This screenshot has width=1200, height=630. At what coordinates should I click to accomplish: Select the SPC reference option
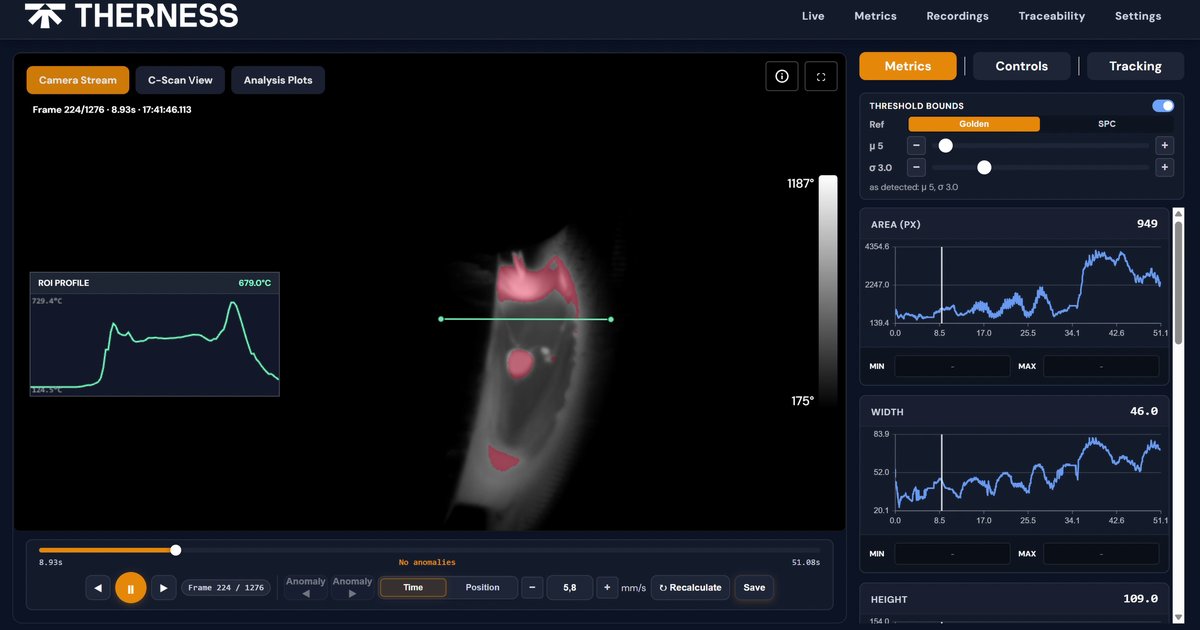point(1107,124)
